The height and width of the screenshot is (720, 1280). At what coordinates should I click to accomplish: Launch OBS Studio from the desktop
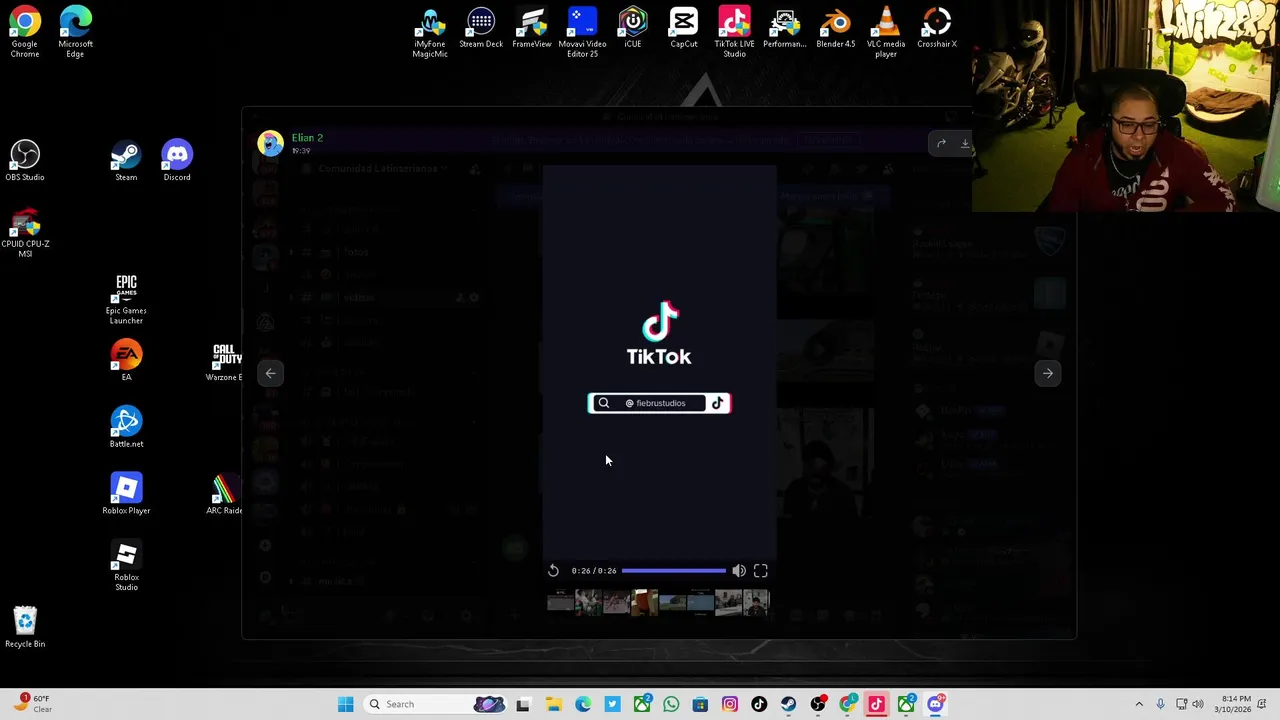coord(25,160)
